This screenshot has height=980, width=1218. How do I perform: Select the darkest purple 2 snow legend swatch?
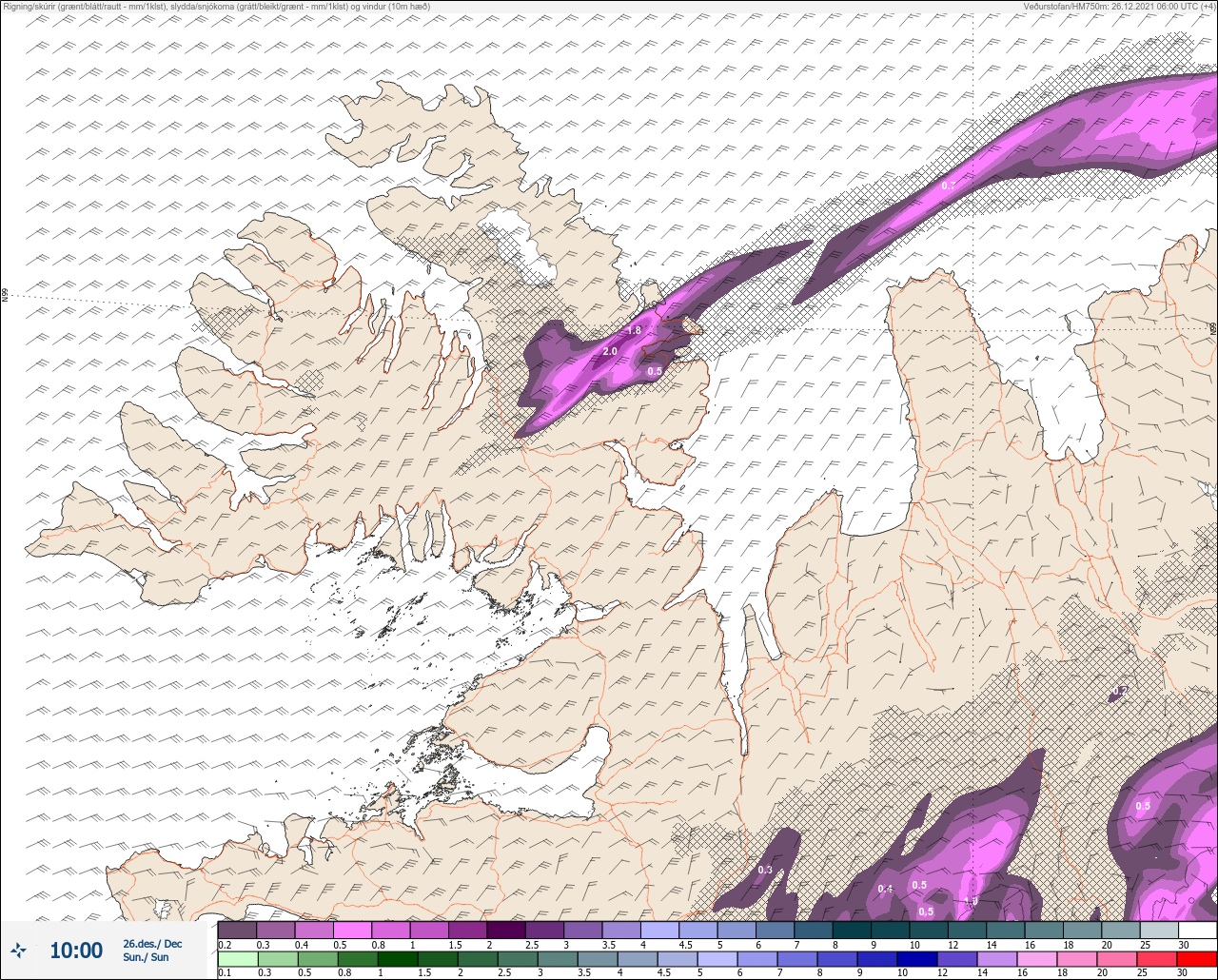click(x=506, y=930)
